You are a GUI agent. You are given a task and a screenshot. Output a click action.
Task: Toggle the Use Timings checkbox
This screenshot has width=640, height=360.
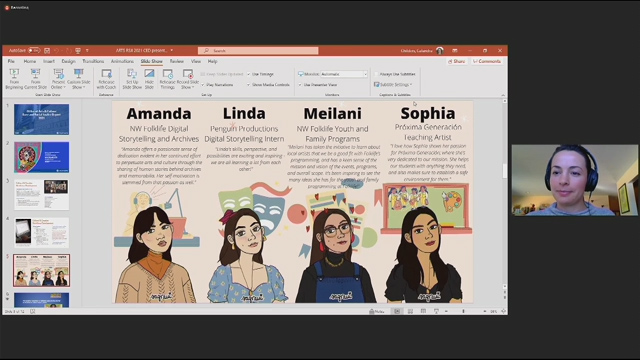tap(249, 74)
